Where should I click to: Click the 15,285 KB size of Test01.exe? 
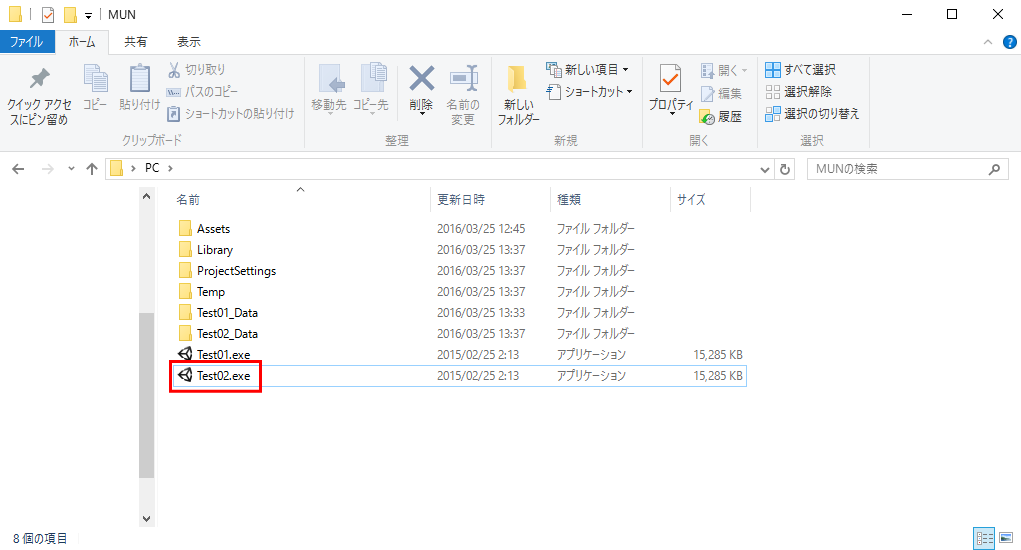(x=718, y=355)
